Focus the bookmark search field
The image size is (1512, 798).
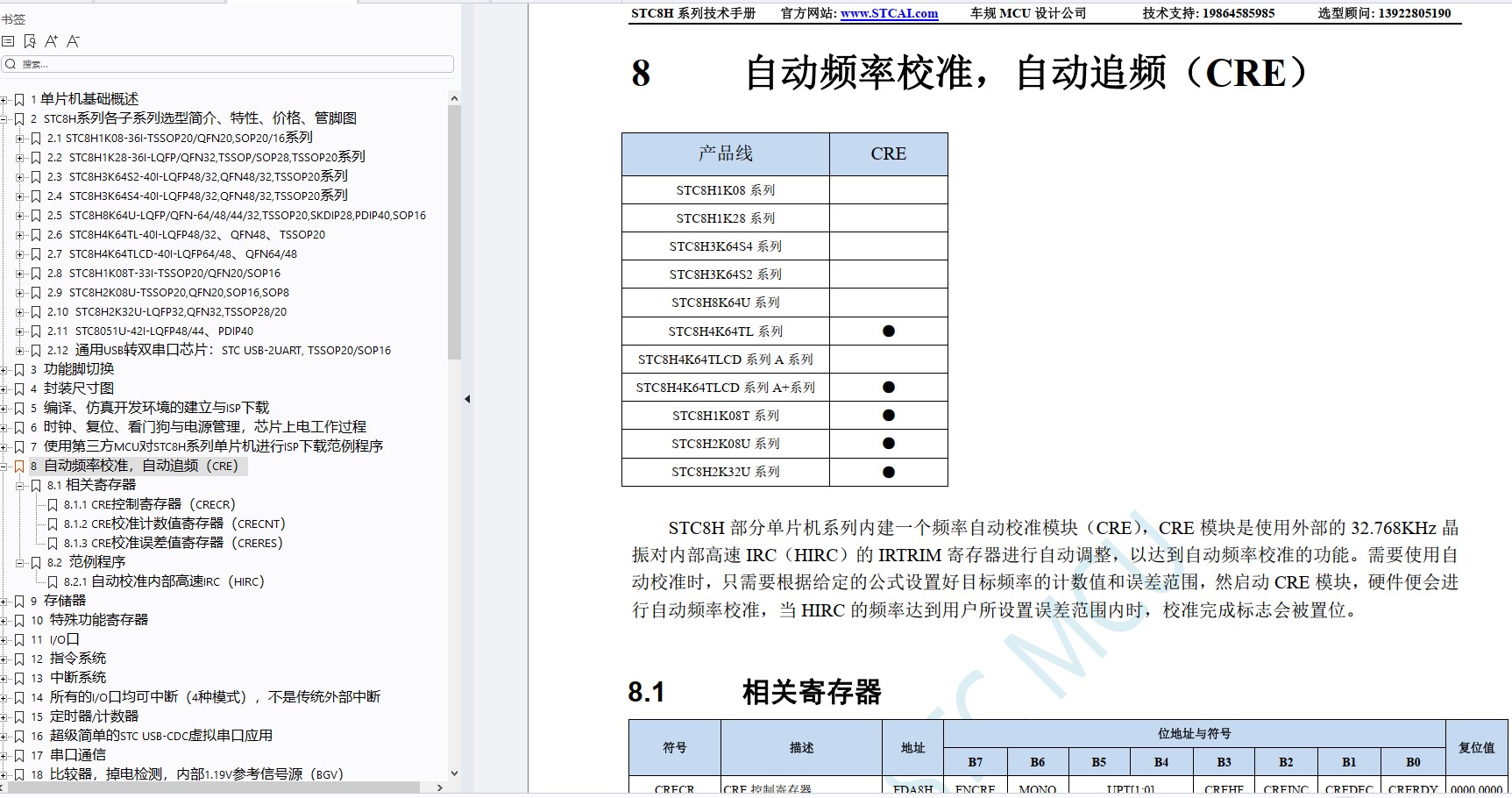tap(228, 64)
